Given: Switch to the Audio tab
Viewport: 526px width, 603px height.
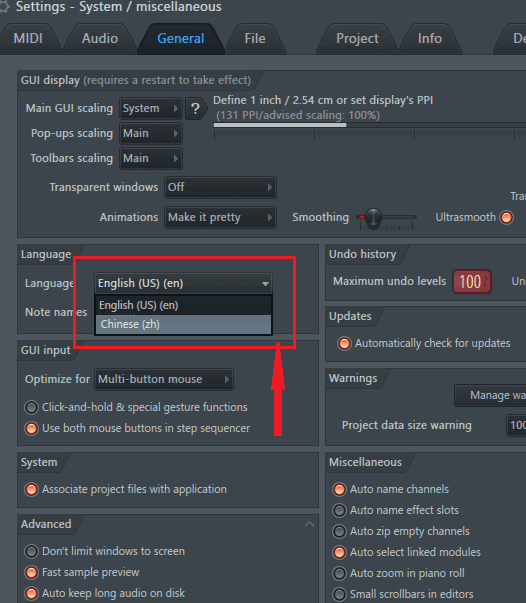Looking at the screenshot, I should (100, 38).
